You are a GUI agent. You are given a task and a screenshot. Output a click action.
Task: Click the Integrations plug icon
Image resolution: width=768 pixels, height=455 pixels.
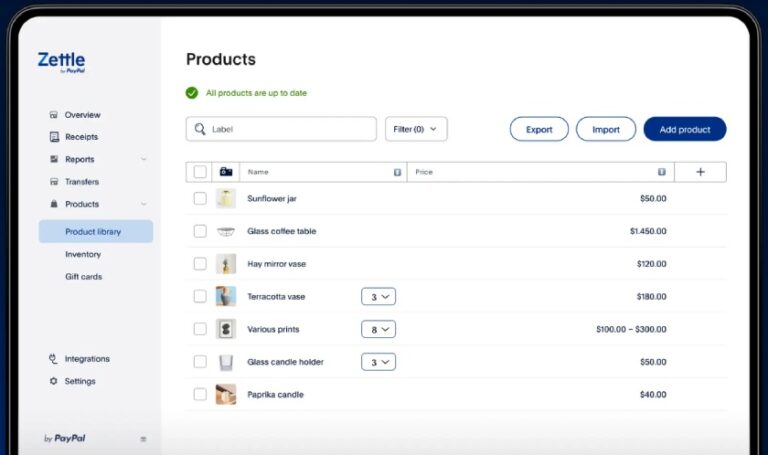click(54, 359)
